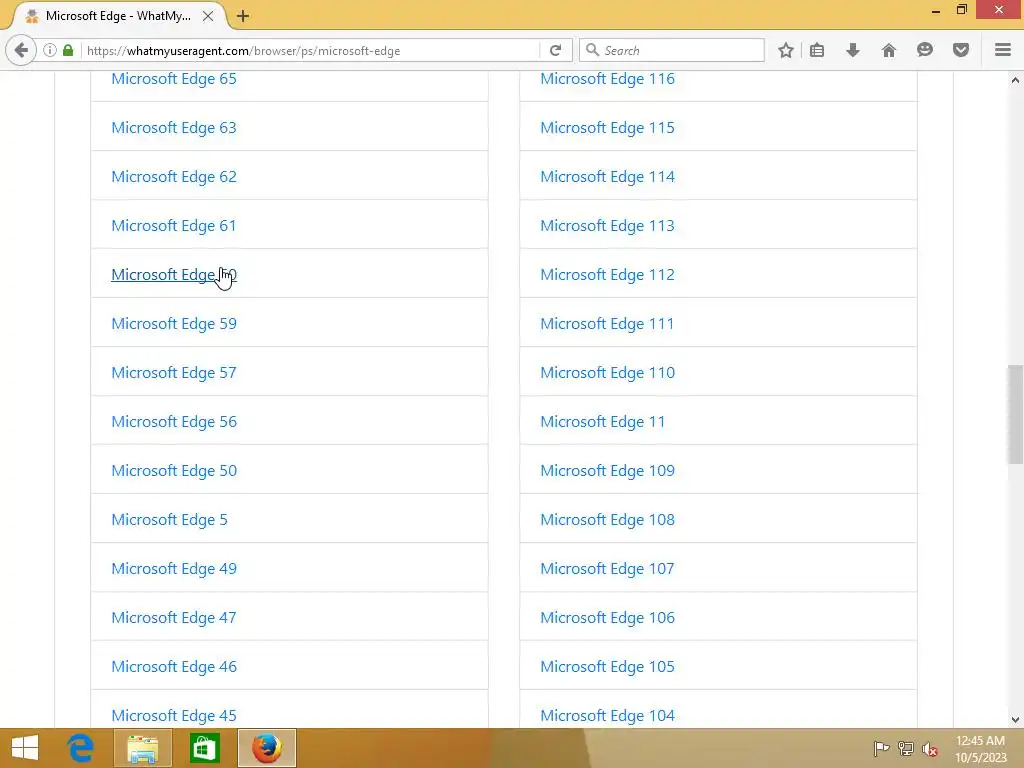Open Microsoft Edge 110 link
The image size is (1024, 768).
click(x=607, y=373)
